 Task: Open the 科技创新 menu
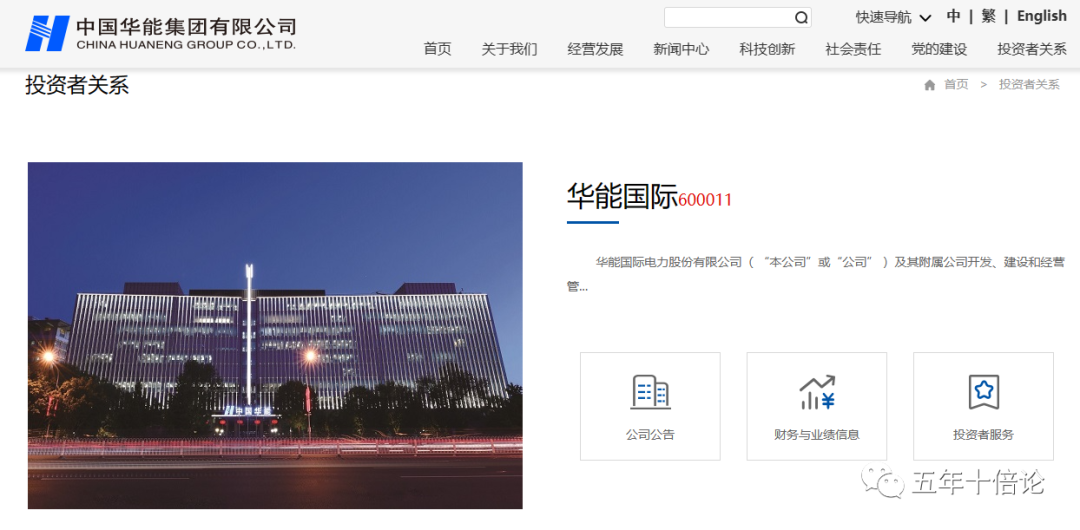[x=767, y=49]
